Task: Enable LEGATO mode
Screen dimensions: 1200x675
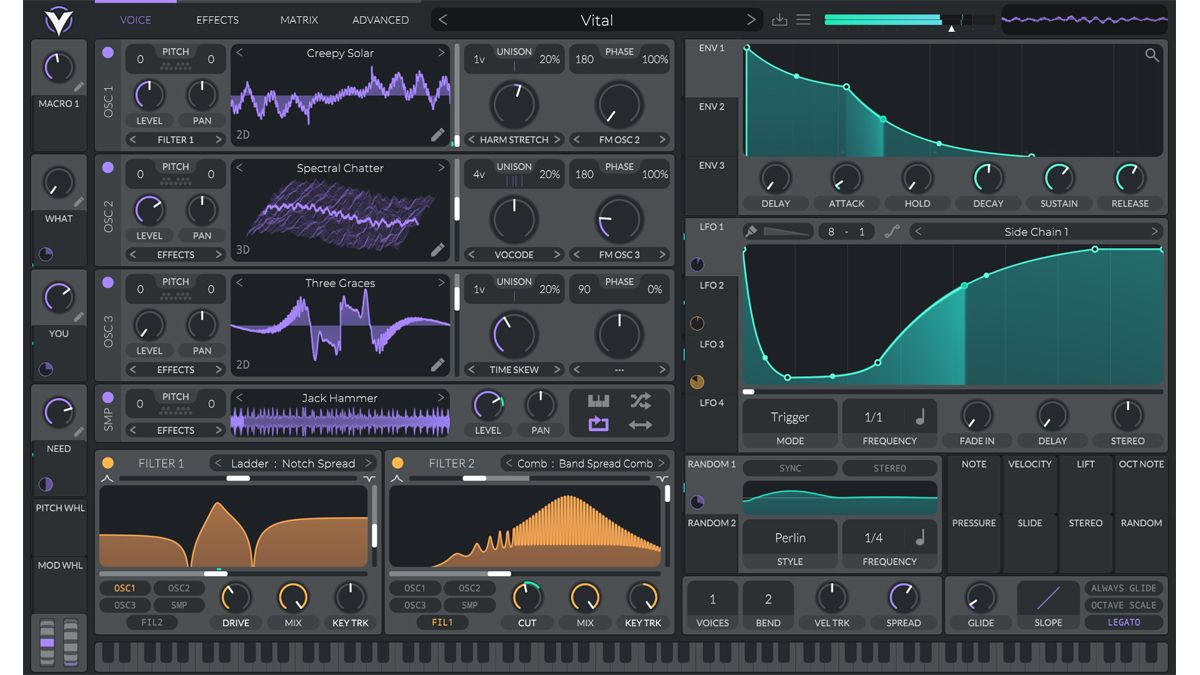Action: pos(1123,622)
